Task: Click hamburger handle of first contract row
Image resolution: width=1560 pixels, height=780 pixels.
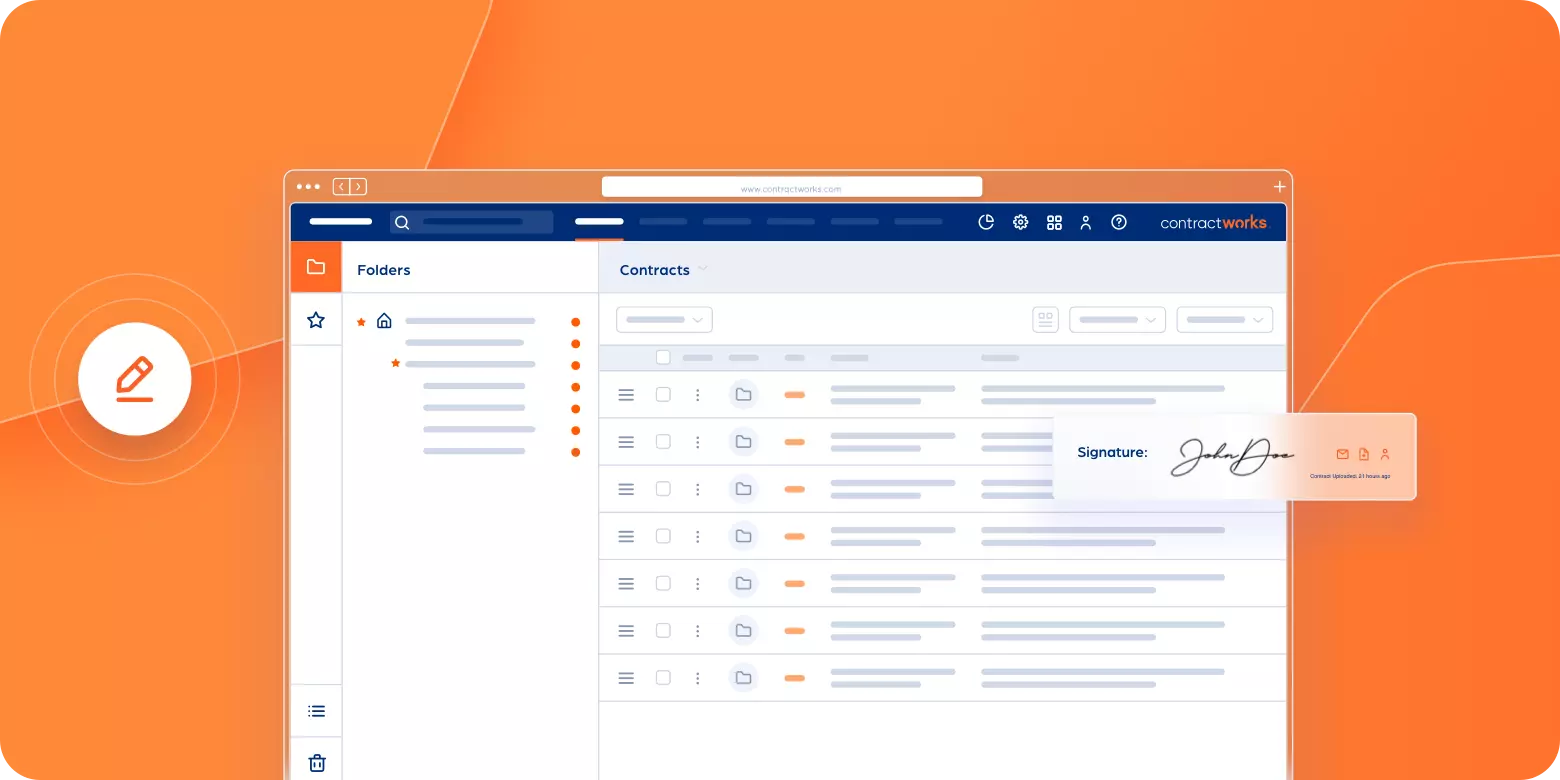Action: (x=626, y=395)
